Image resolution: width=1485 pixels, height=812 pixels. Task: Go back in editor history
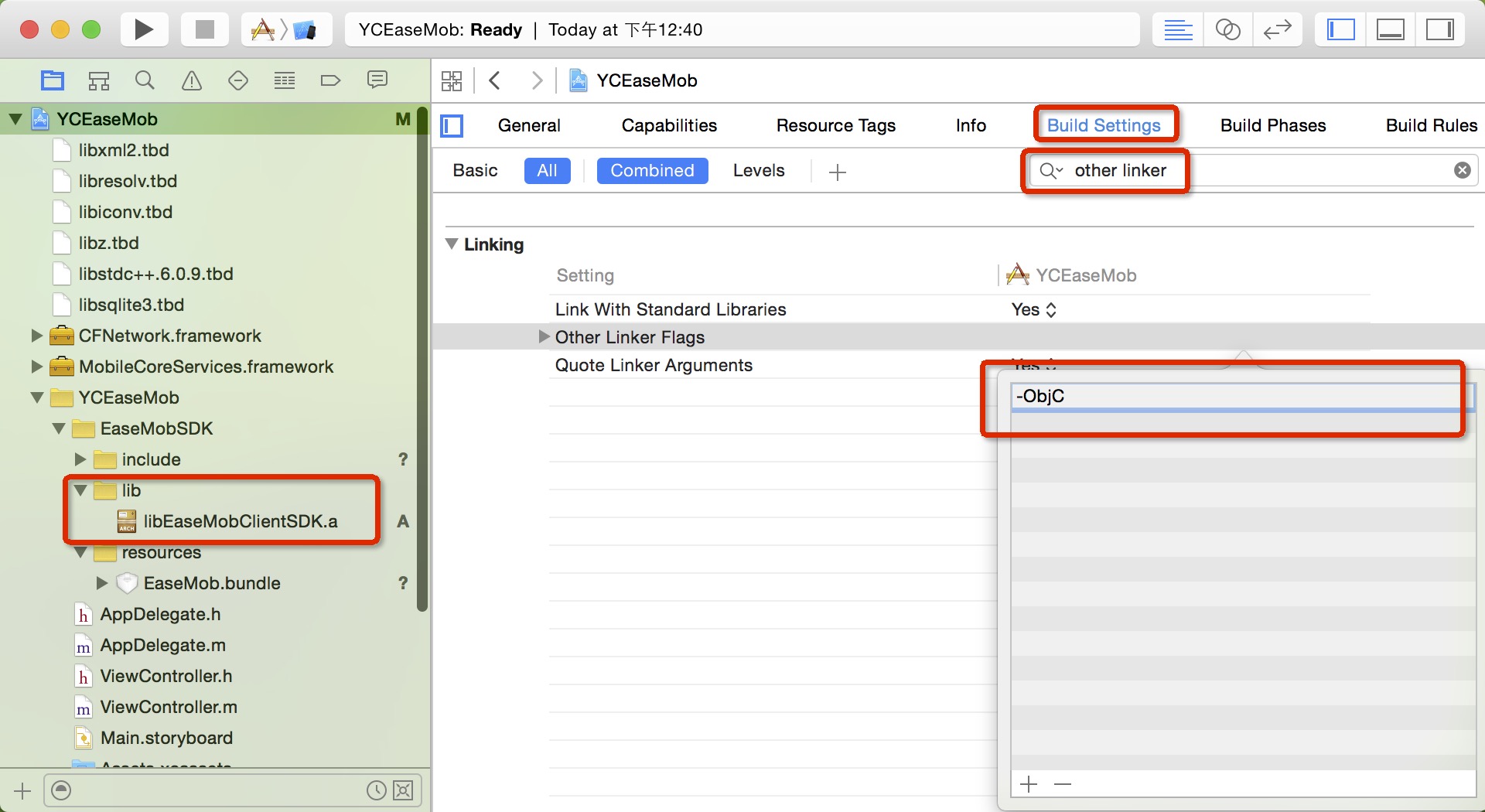(496, 80)
